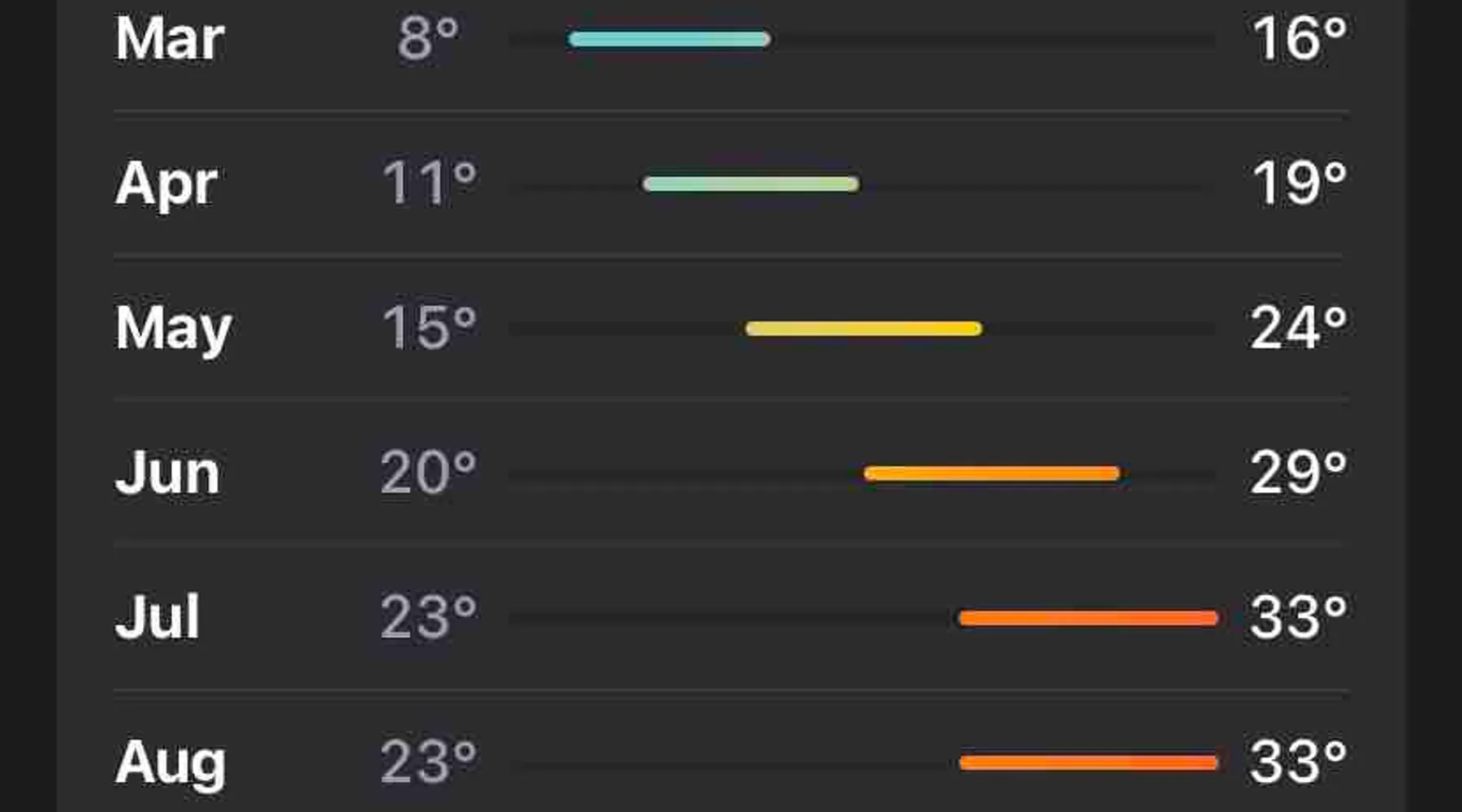The height and width of the screenshot is (812, 1462).
Task: Select the Apr month row label
Action: pos(167,184)
